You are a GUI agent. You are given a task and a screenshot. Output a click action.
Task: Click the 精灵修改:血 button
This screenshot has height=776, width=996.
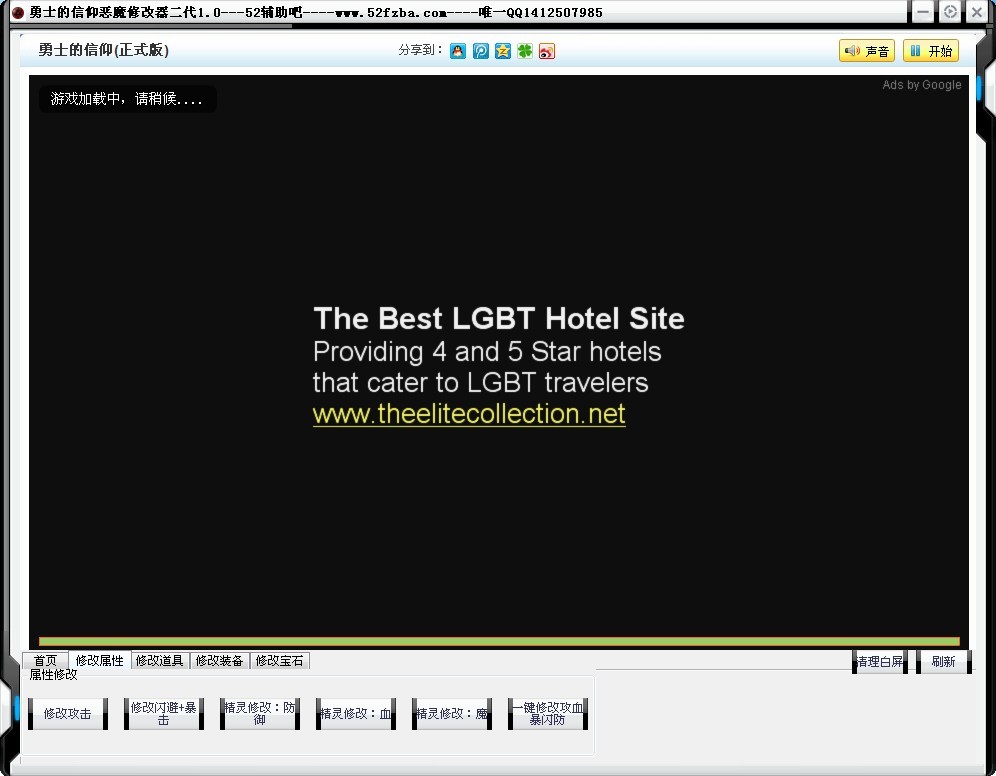tap(356, 714)
